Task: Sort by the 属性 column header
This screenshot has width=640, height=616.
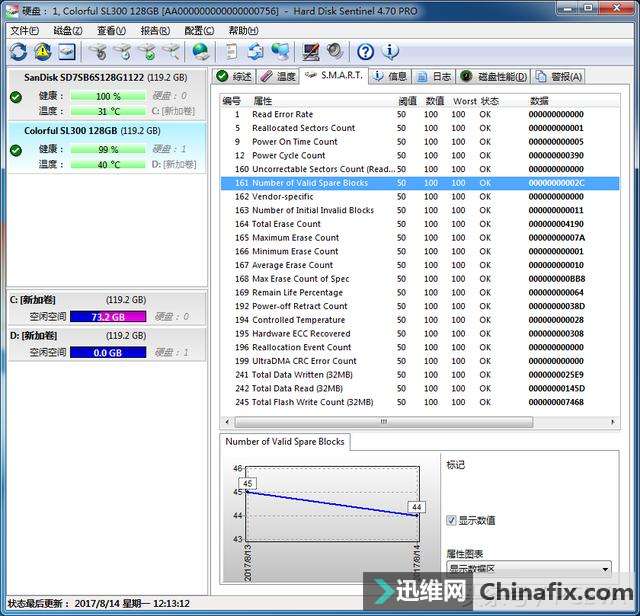Action: coord(262,101)
